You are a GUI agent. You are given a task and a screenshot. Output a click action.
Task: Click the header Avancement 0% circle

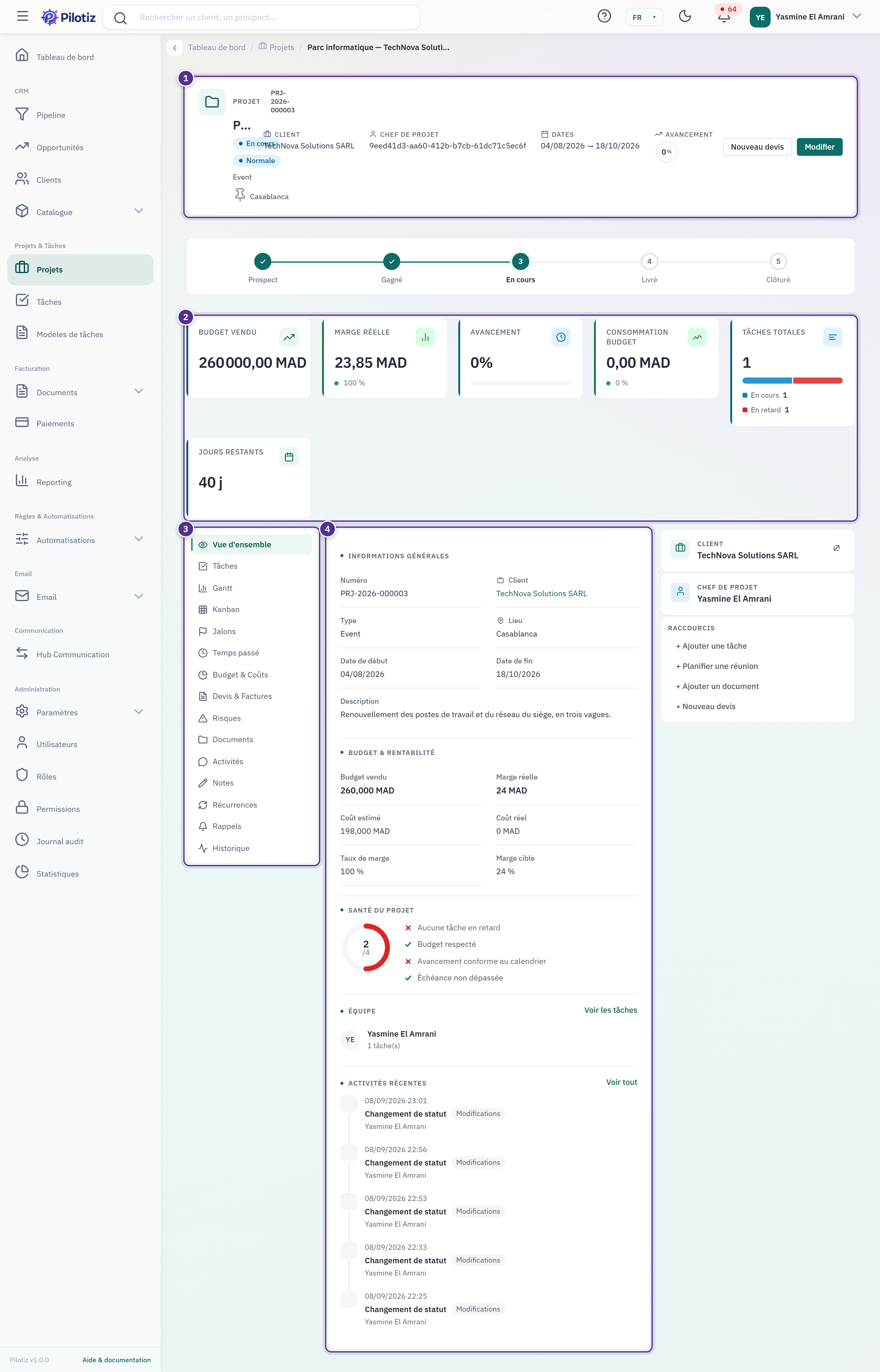(666, 152)
